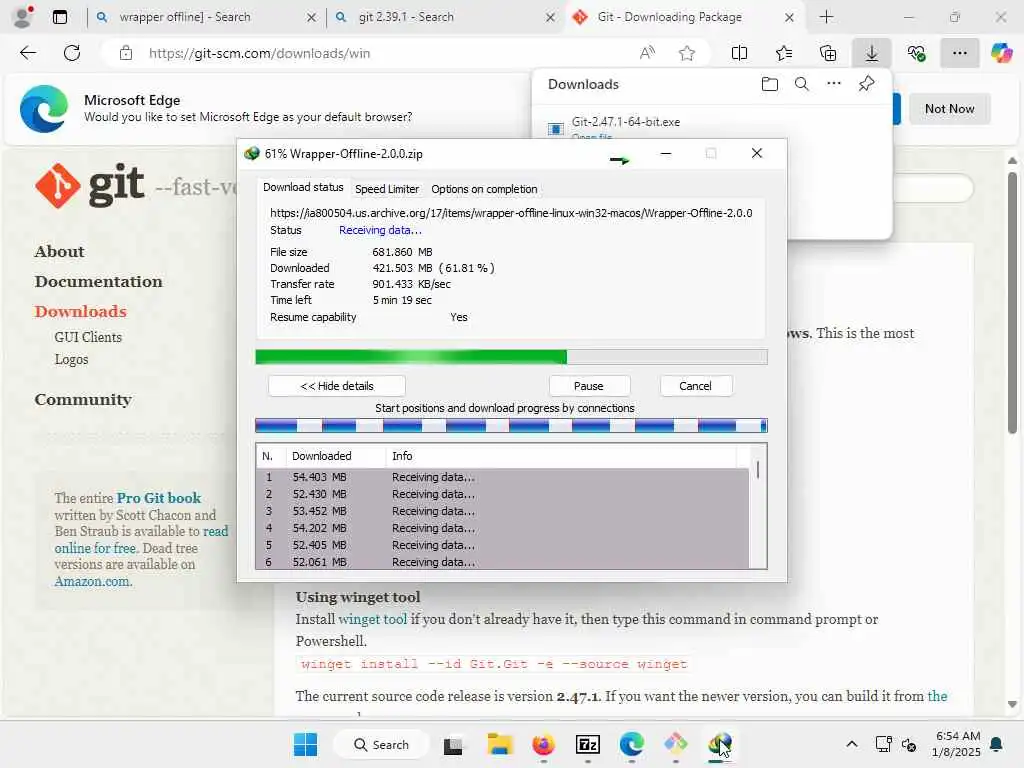This screenshot has width=1024, height=768.
Task: Open more options in Downloads panel
Action: tap(834, 84)
